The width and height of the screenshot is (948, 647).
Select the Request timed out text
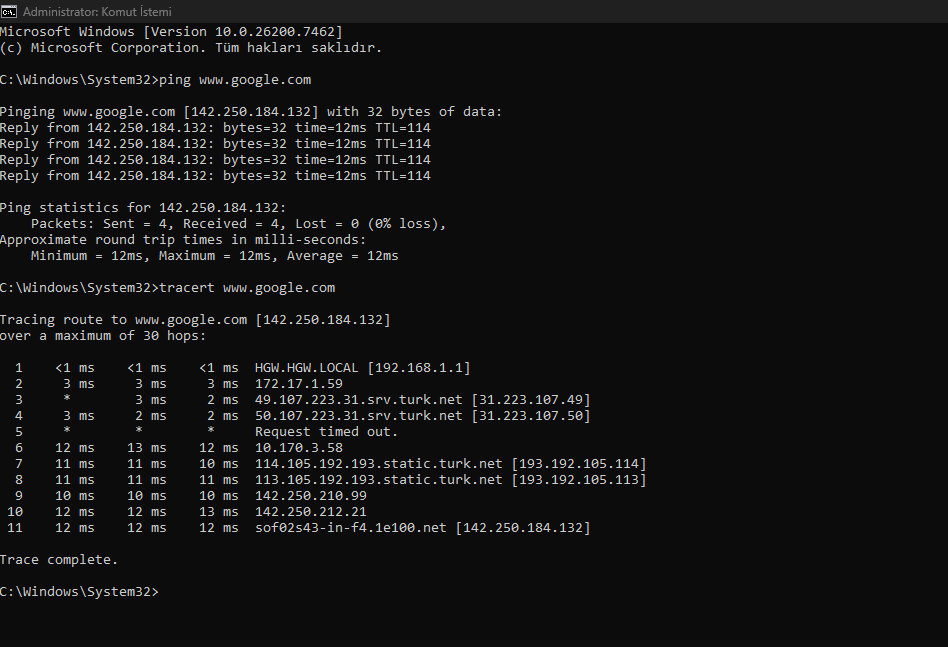pos(326,432)
